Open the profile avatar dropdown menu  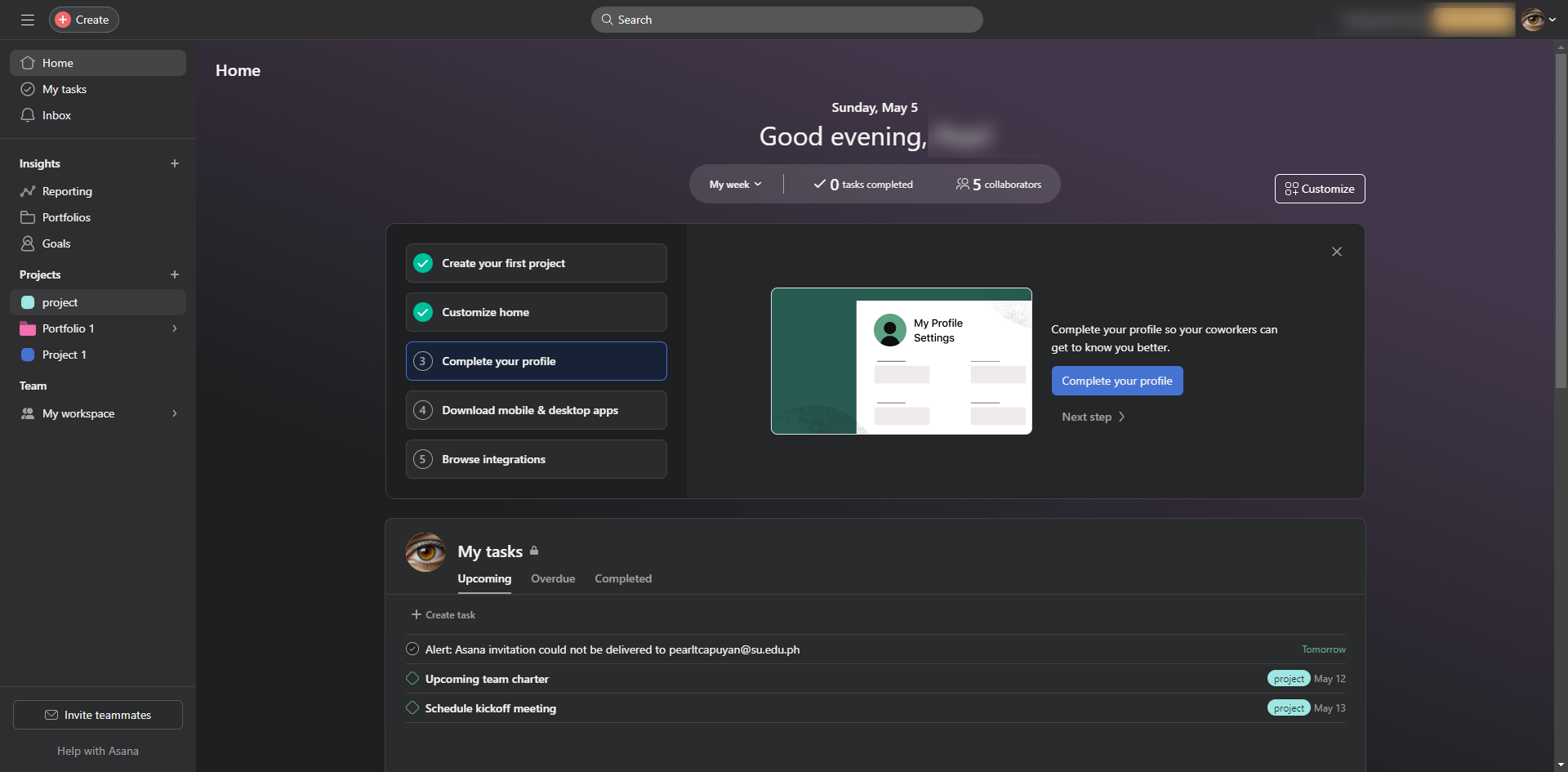click(x=1539, y=20)
